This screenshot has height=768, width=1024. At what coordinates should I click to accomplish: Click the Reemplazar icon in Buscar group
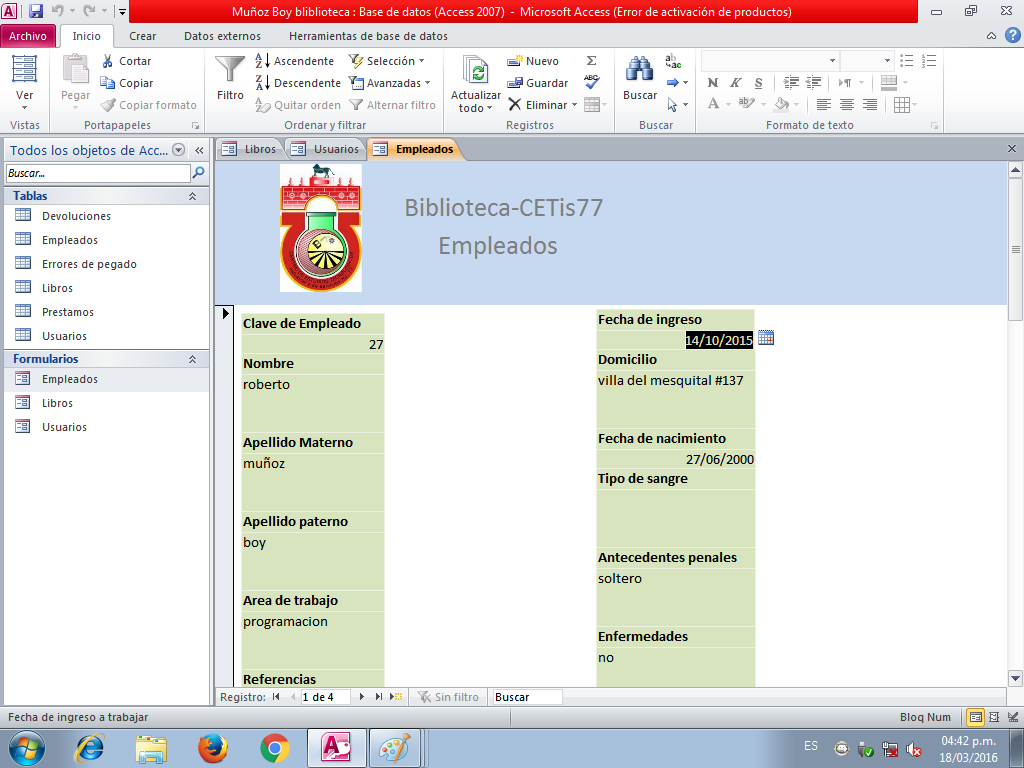click(673, 61)
